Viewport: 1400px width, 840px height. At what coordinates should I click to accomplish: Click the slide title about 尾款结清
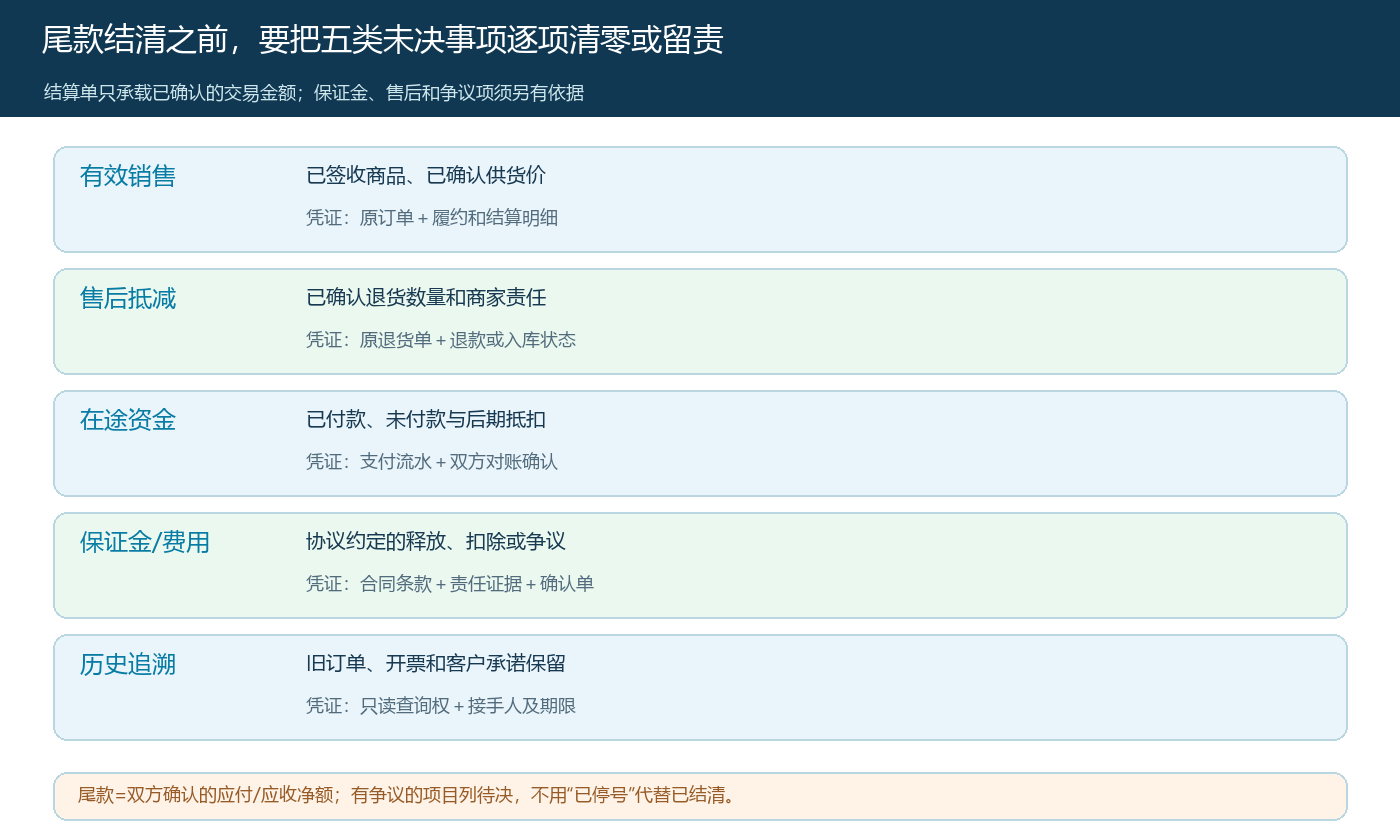click(x=382, y=40)
